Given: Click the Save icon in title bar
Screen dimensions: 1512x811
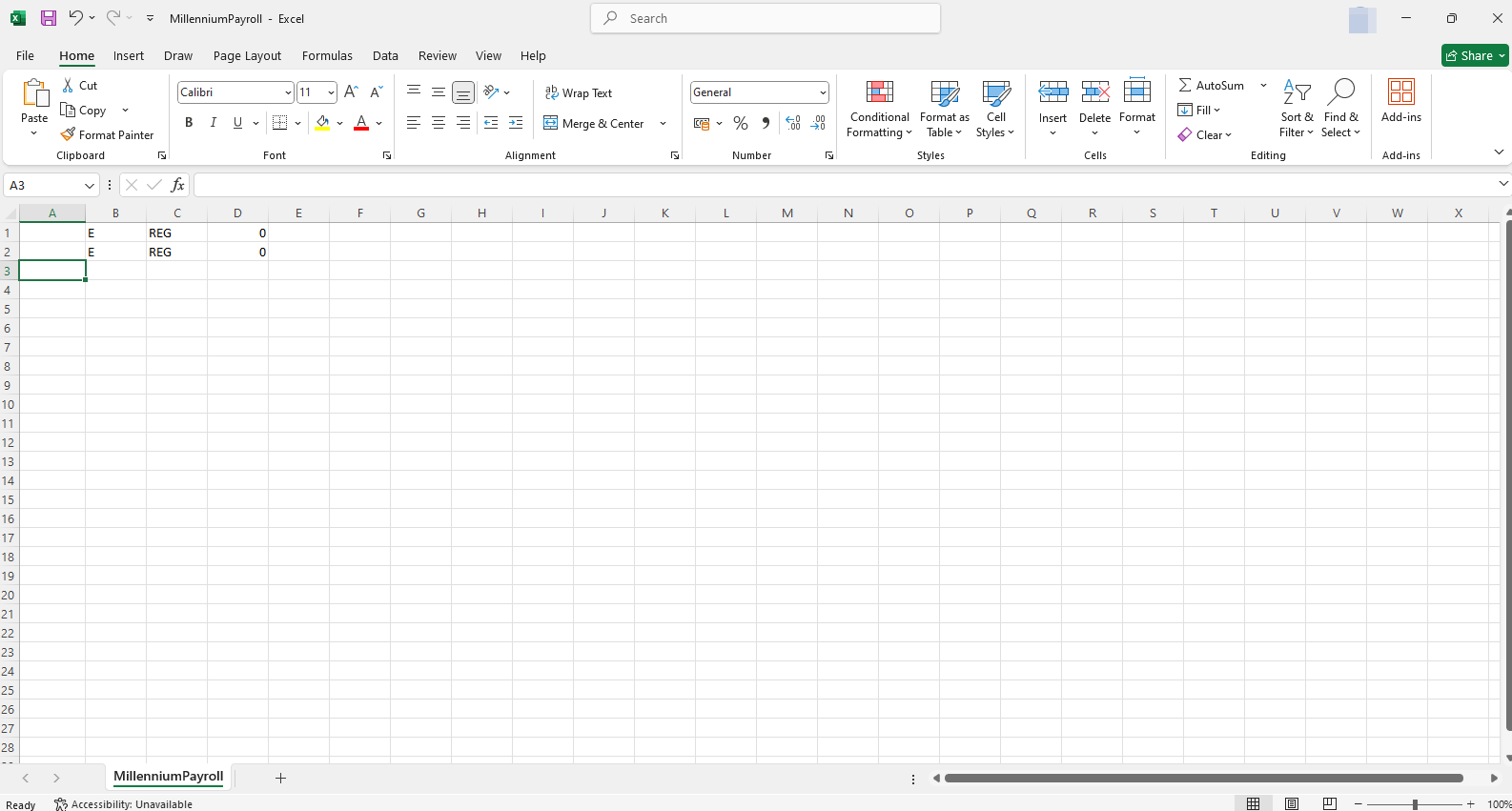Looking at the screenshot, I should 49,18.
